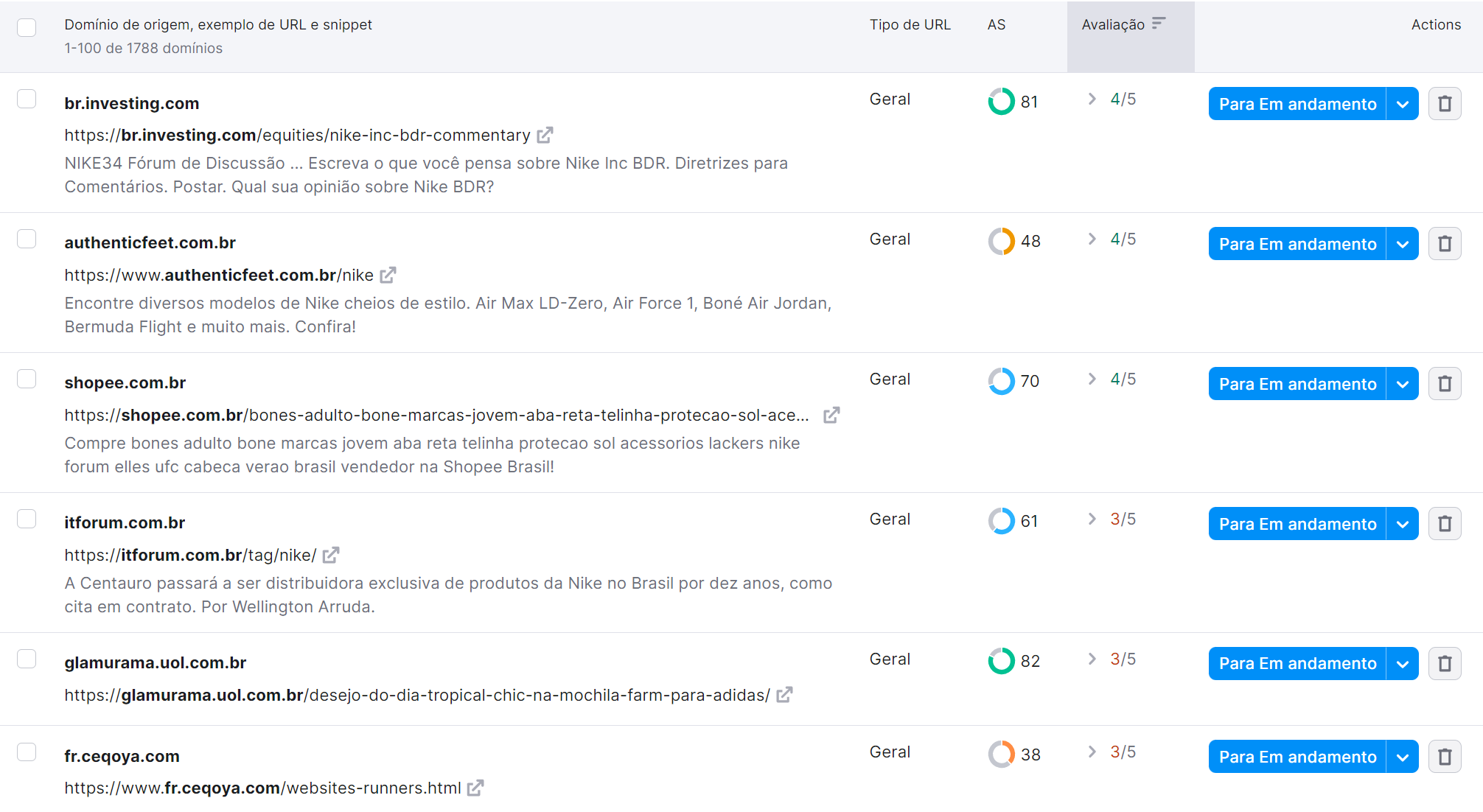The image size is (1483, 812).
Task: Click Actions column header
Action: 1436,25
